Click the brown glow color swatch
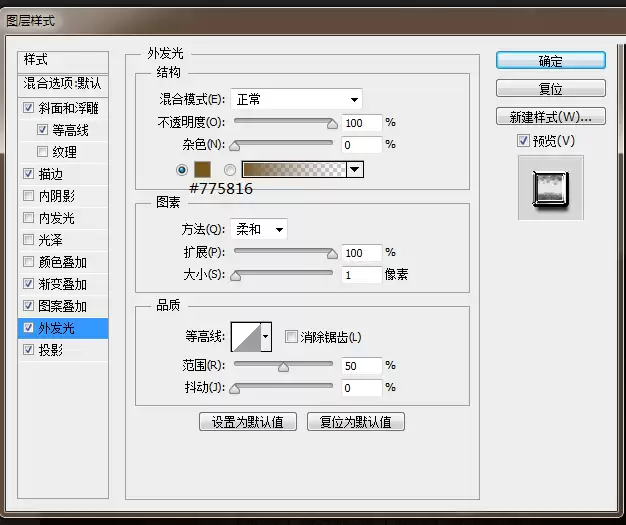 [202, 170]
